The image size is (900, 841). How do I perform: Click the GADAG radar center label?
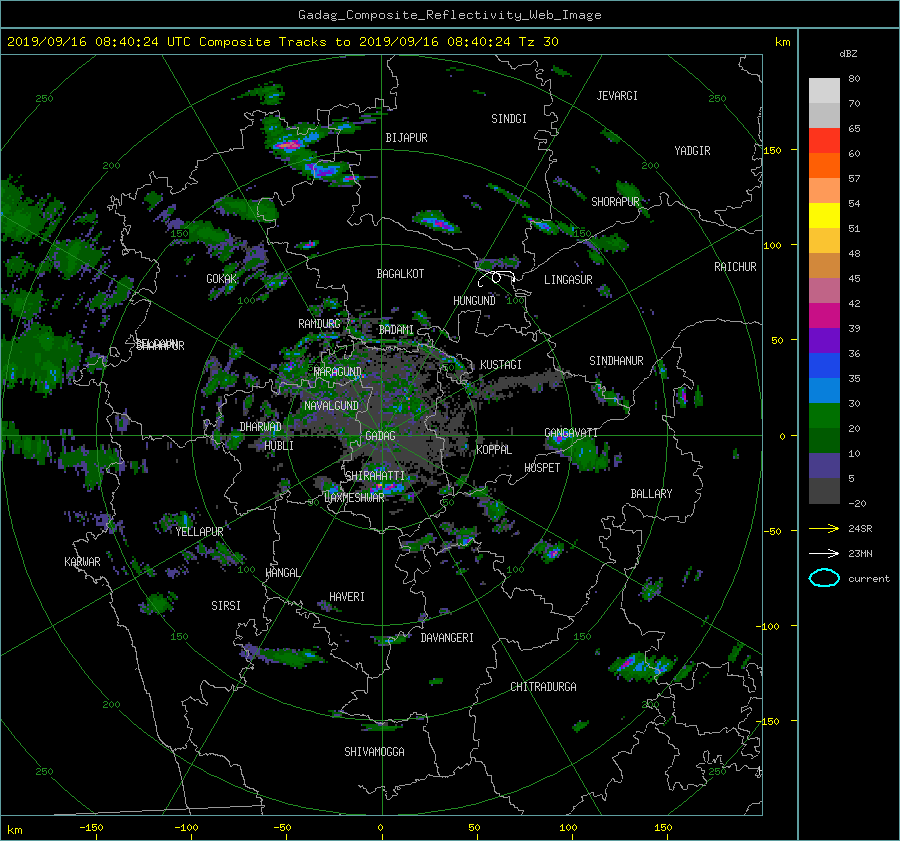(380, 436)
